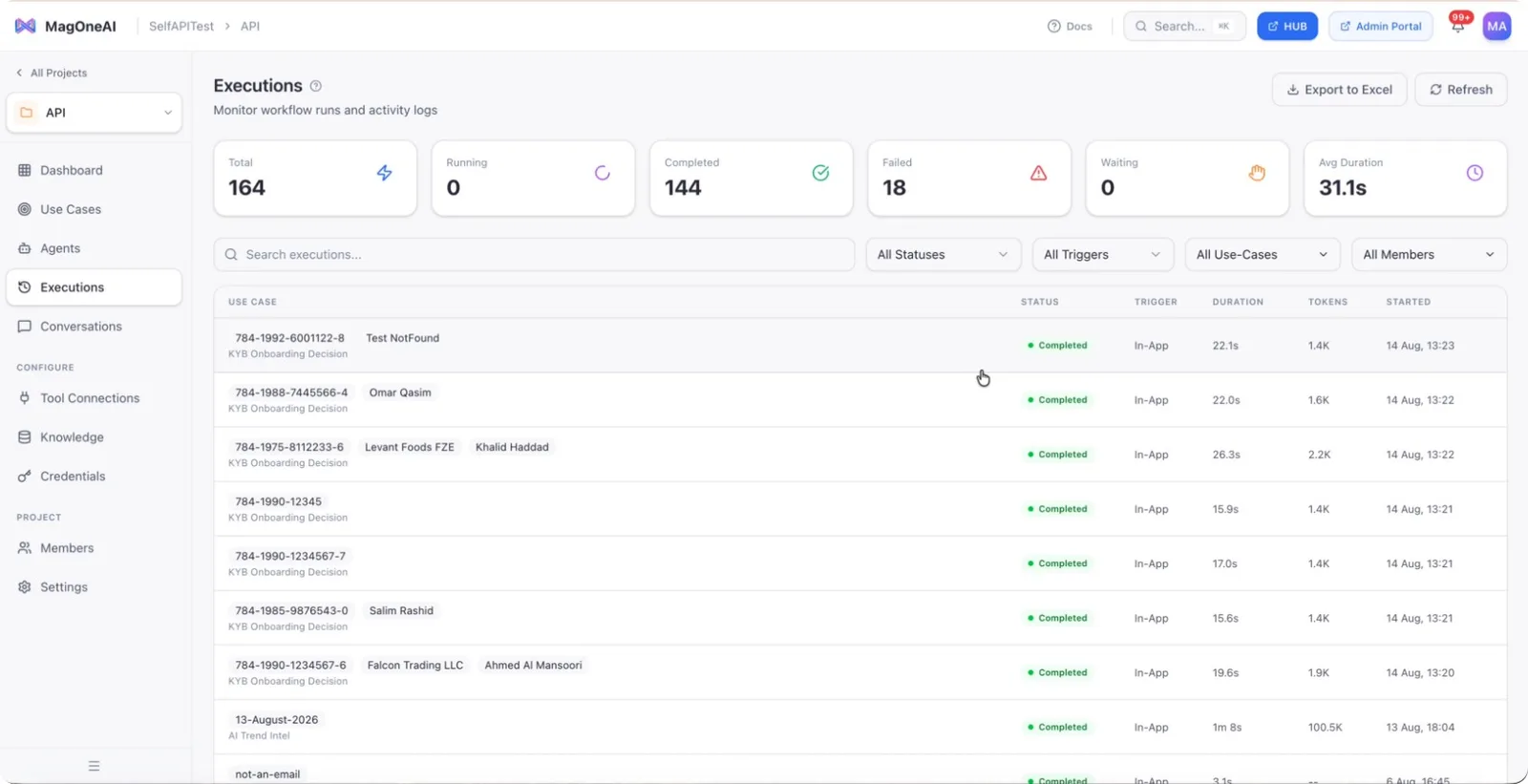
Task: Click the Executions help question icon
Action: (x=316, y=86)
